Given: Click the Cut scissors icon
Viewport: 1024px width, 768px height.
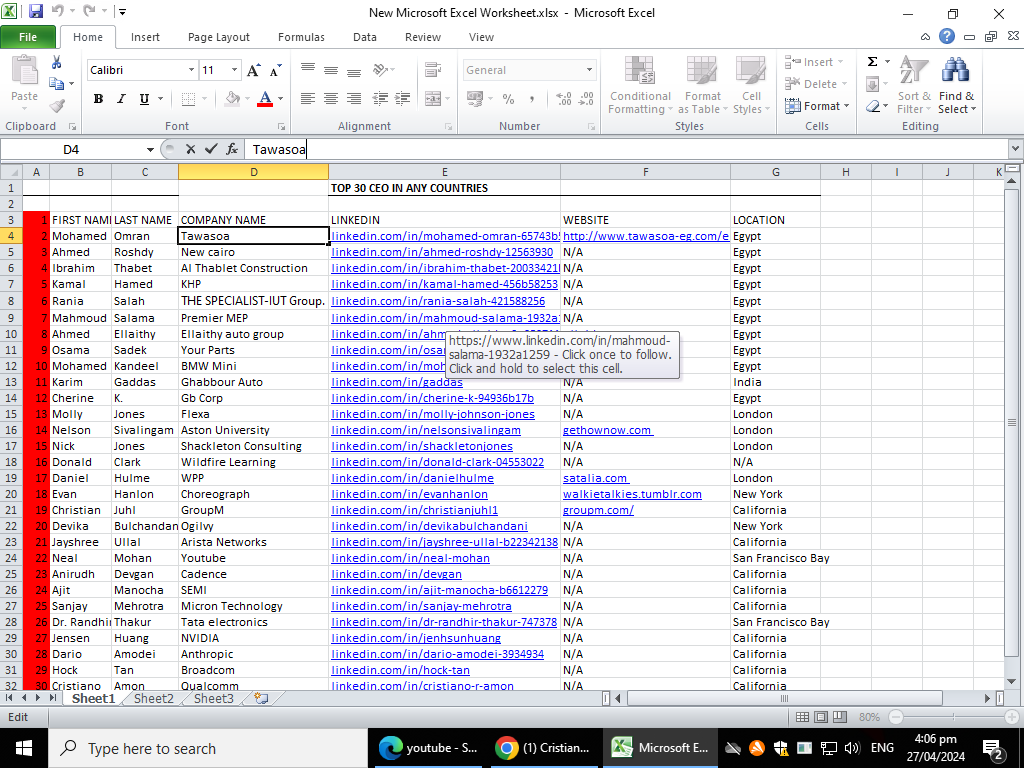Looking at the screenshot, I should pyautogui.click(x=57, y=62).
